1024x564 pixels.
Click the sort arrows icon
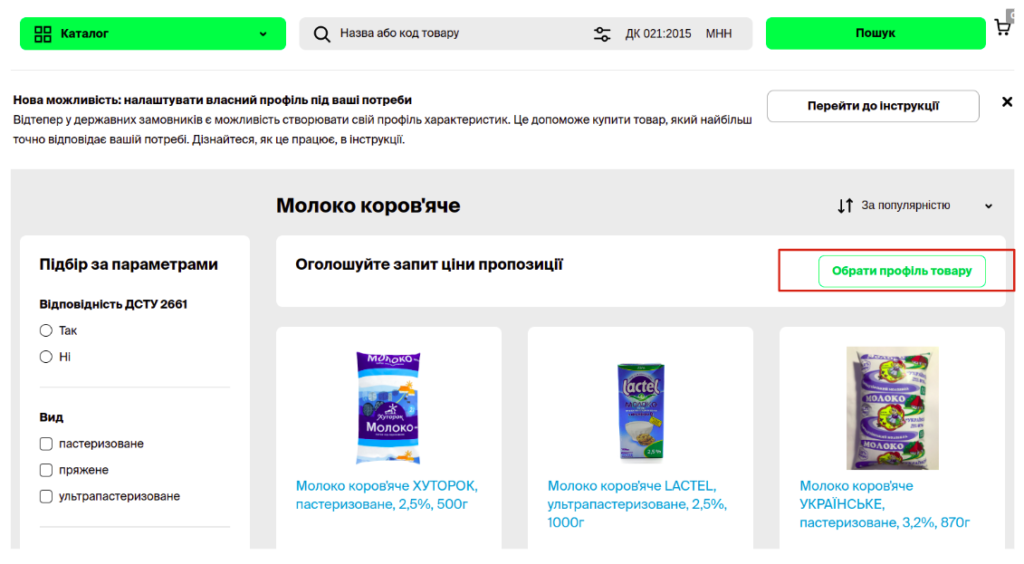tap(845, 206)
